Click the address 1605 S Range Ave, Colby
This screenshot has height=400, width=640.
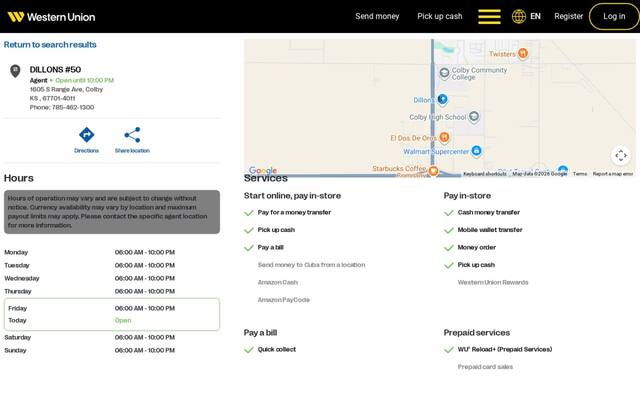66,89
